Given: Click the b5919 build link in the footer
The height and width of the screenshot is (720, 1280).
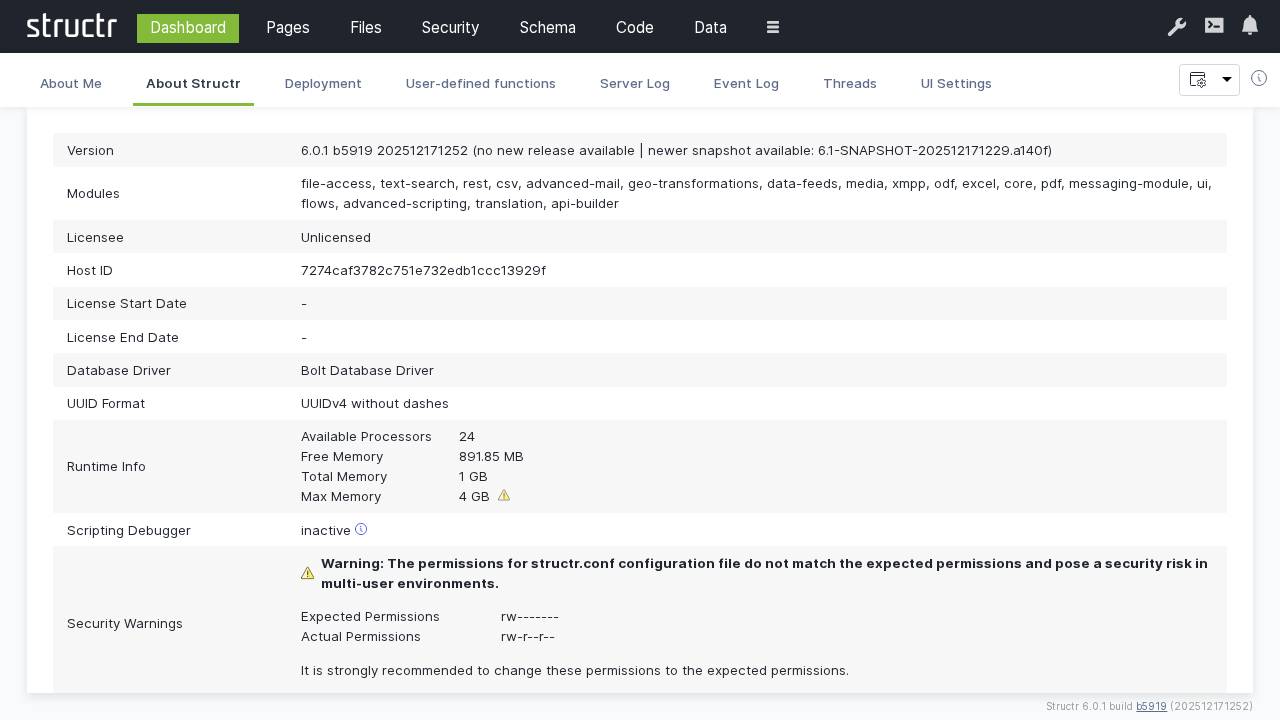Looking at the screenshot, I should pyautogui.click(x=1151, y=706).
